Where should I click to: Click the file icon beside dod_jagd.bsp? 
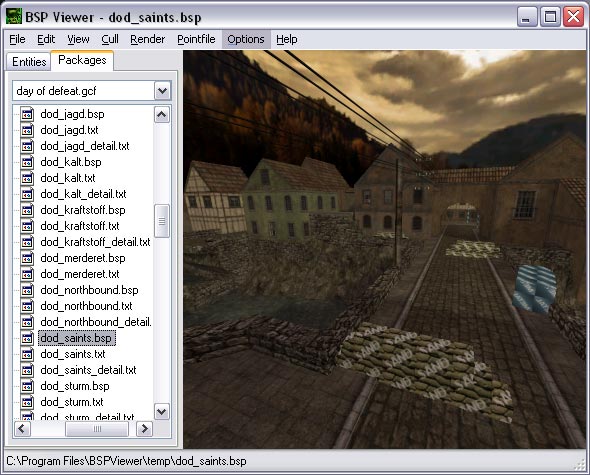(27, 114)
